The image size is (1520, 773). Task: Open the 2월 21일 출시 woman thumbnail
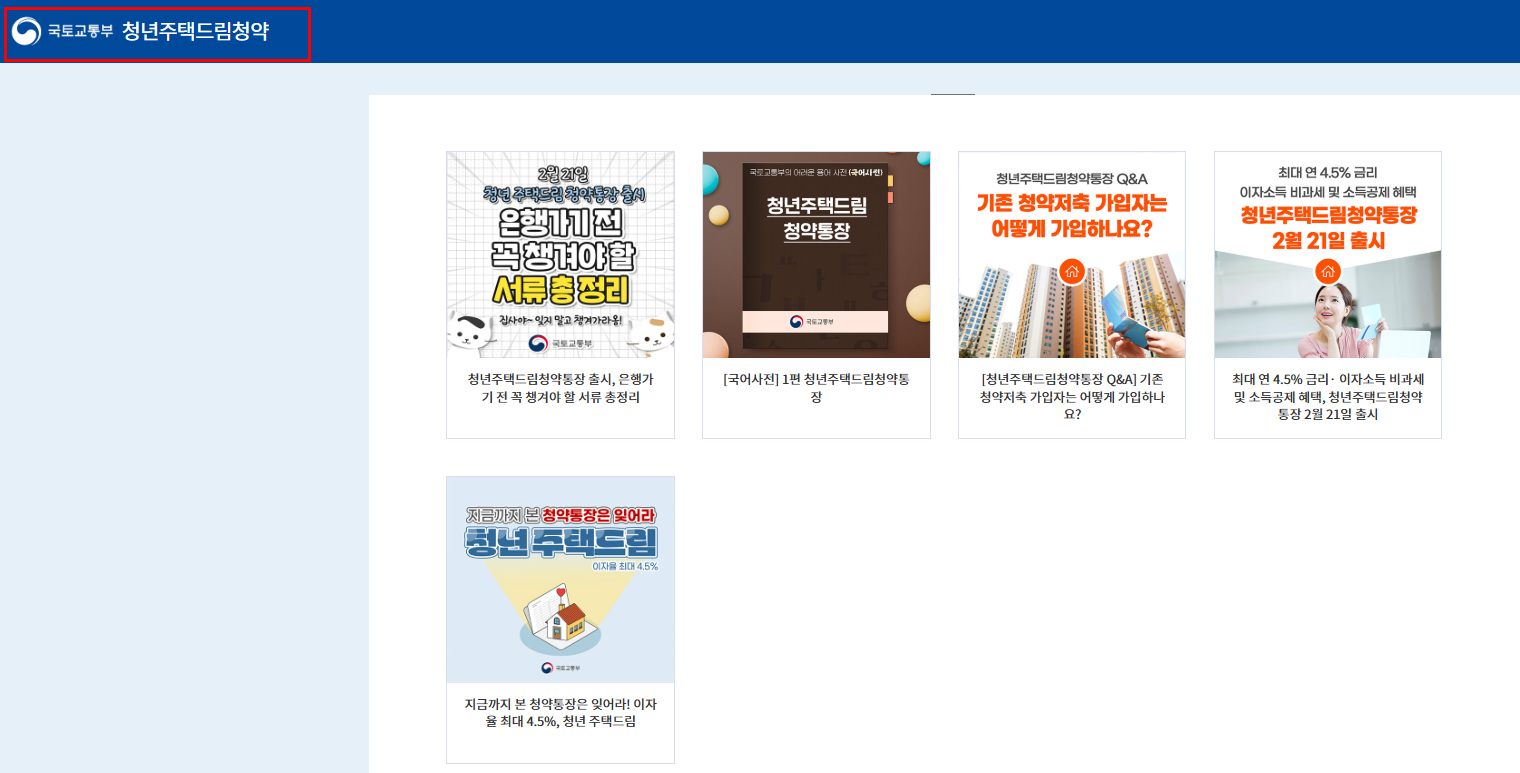1328,255
